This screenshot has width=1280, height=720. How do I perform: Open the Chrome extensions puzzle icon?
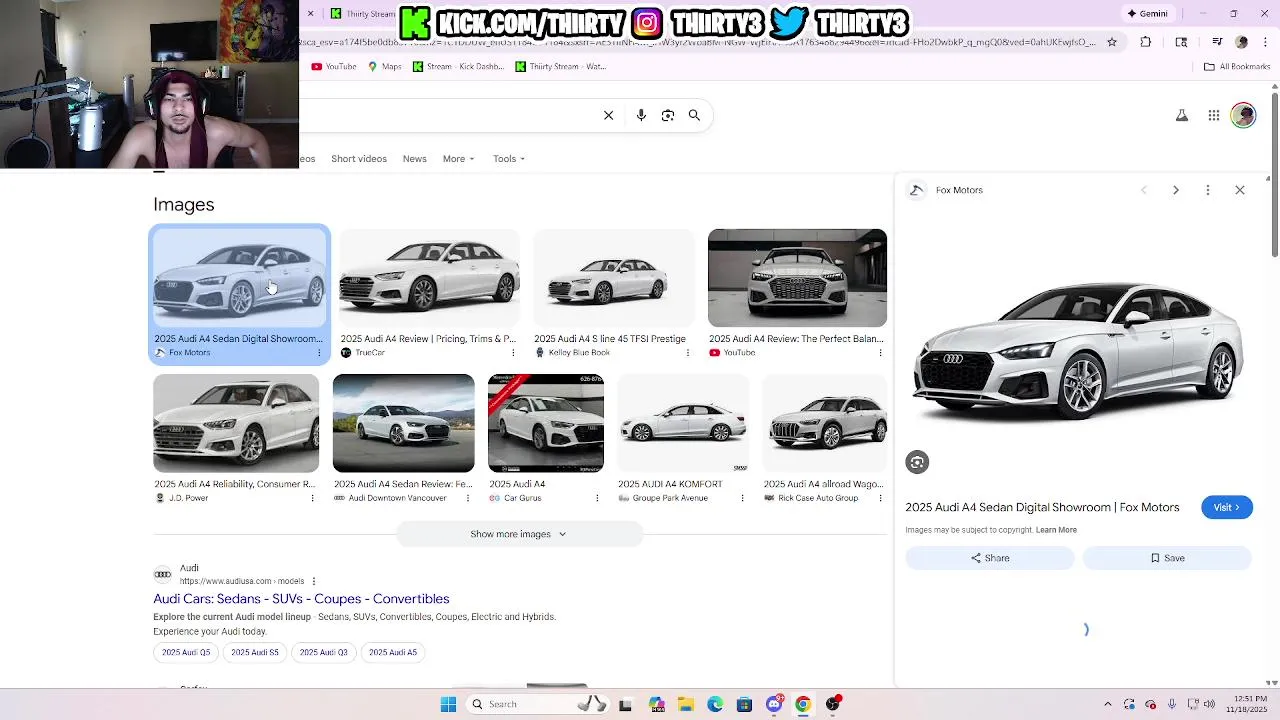(x=1145, y=42)
